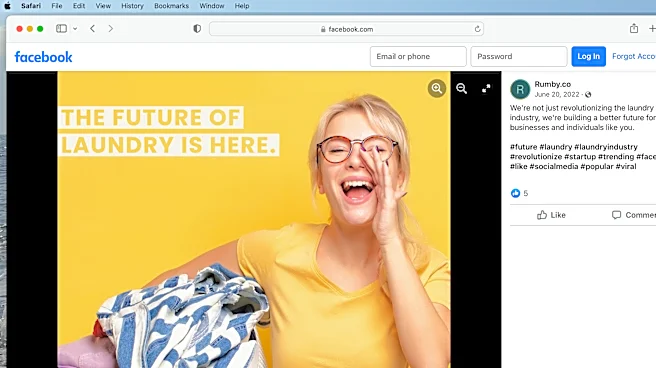Click the facebook.com address bar
The width and height of the screenshot is (656, 368).
pyautogui.click(x=346, y=29)
